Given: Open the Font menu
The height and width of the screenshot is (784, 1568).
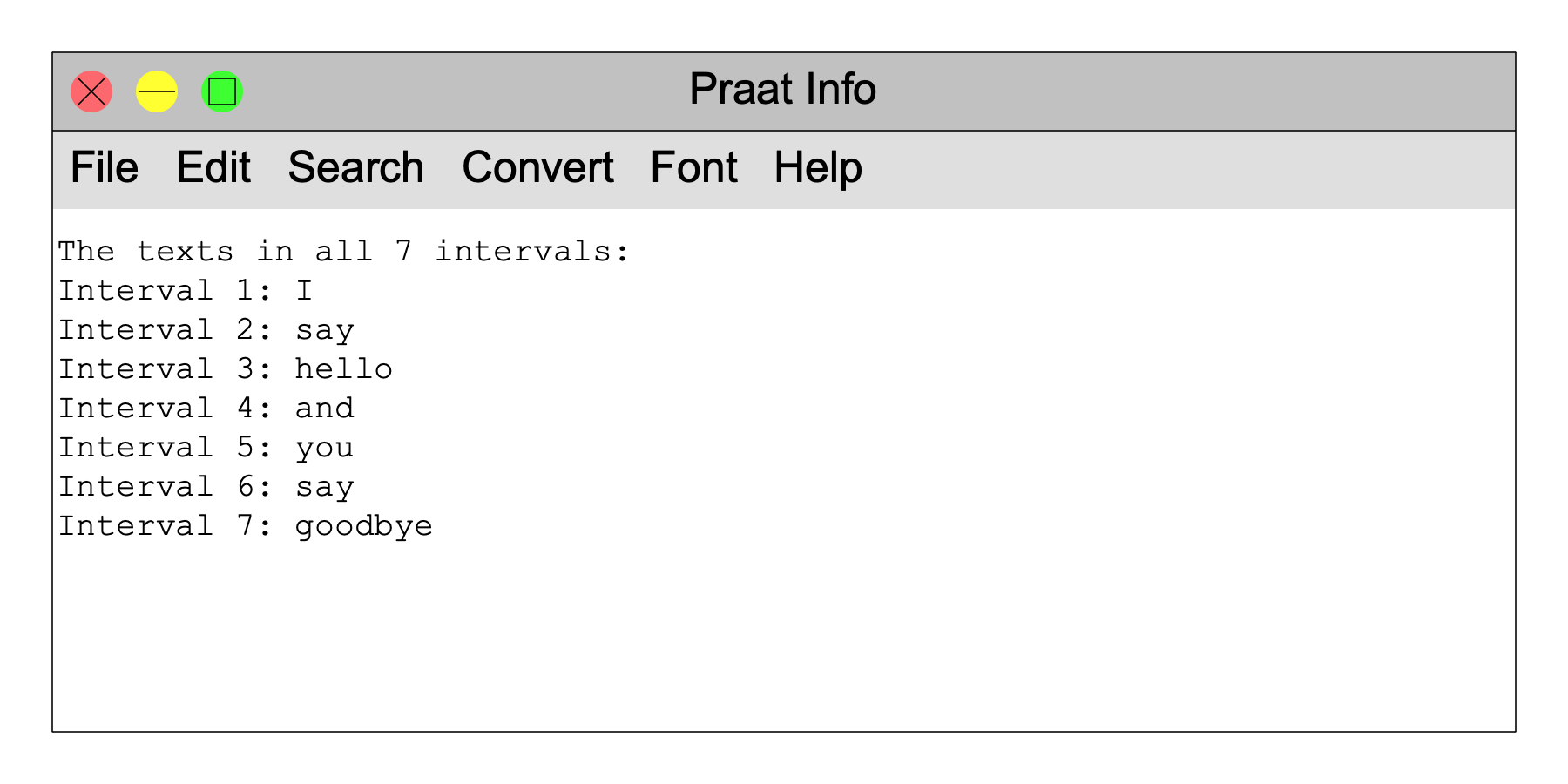Looking at the screenshot, I should (693, 167).
